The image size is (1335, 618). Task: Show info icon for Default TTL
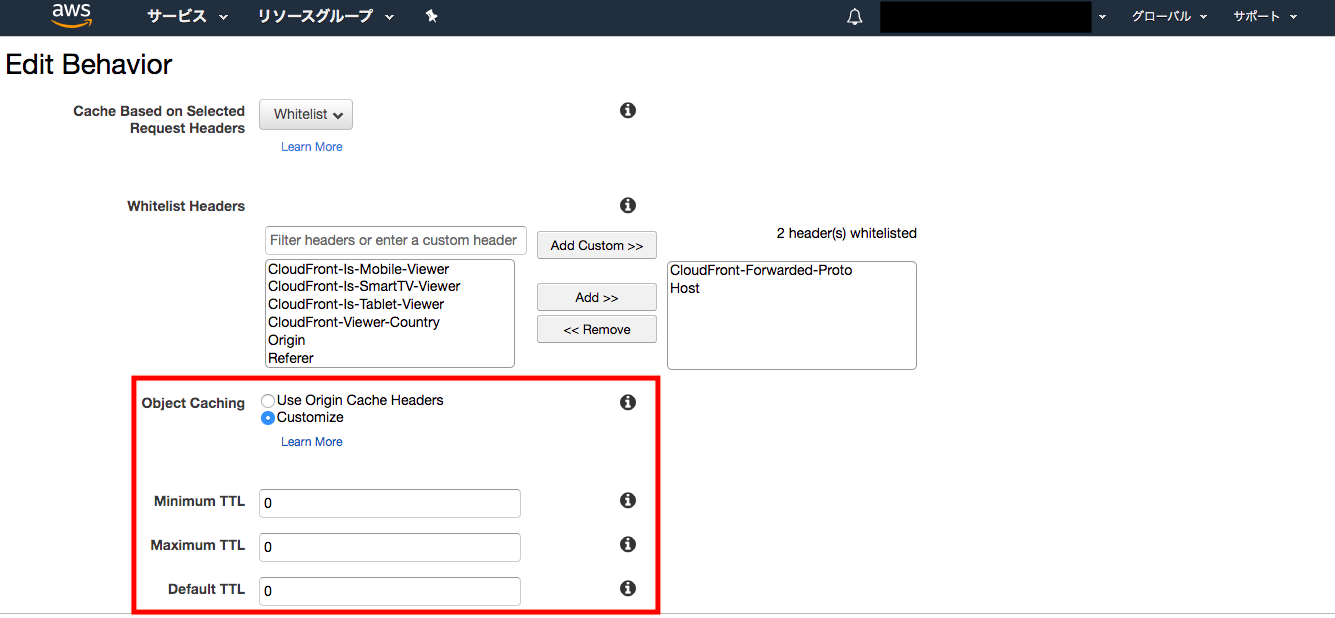[x=628, y=588]
